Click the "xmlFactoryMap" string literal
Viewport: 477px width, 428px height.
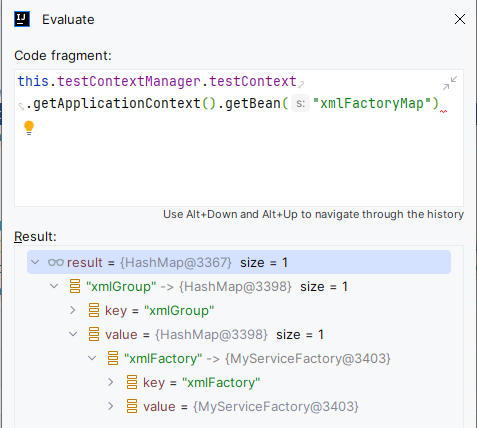point(372,103)
